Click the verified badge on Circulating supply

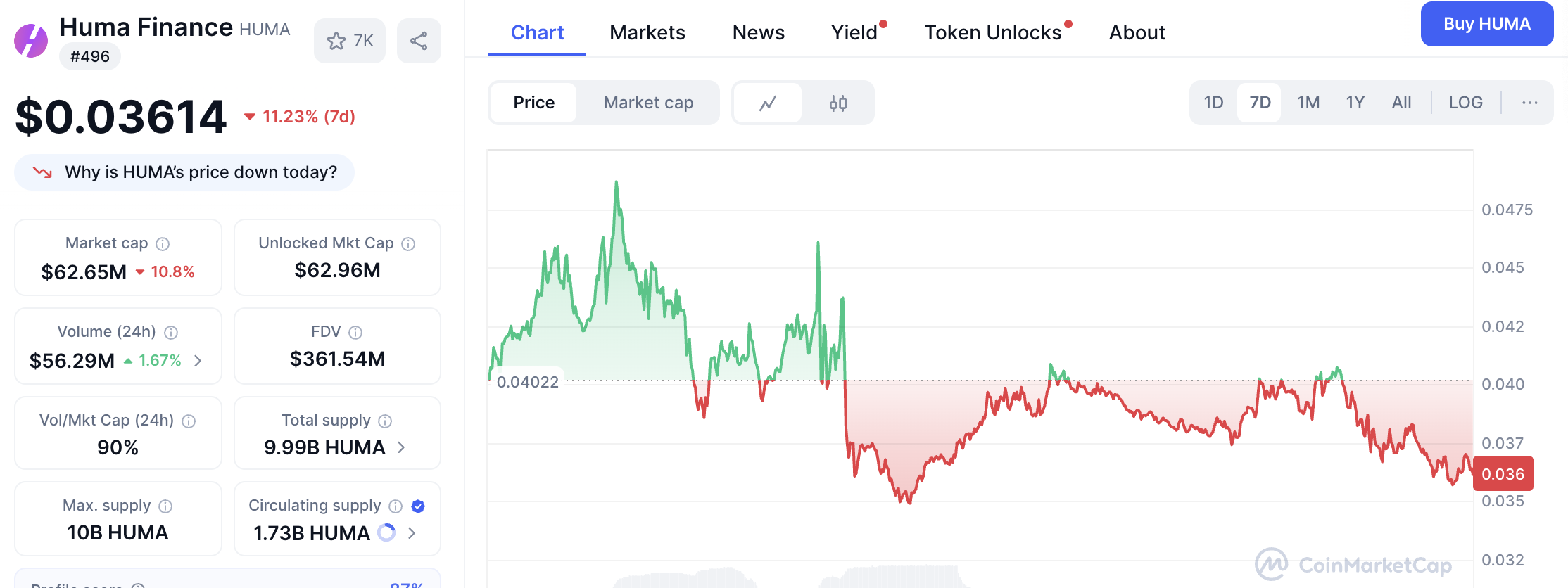(418, 505)
